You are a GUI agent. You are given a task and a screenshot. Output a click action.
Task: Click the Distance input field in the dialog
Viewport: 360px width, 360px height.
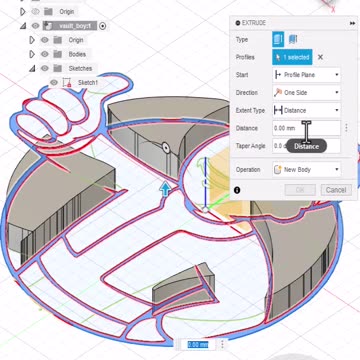pos(306,128)
